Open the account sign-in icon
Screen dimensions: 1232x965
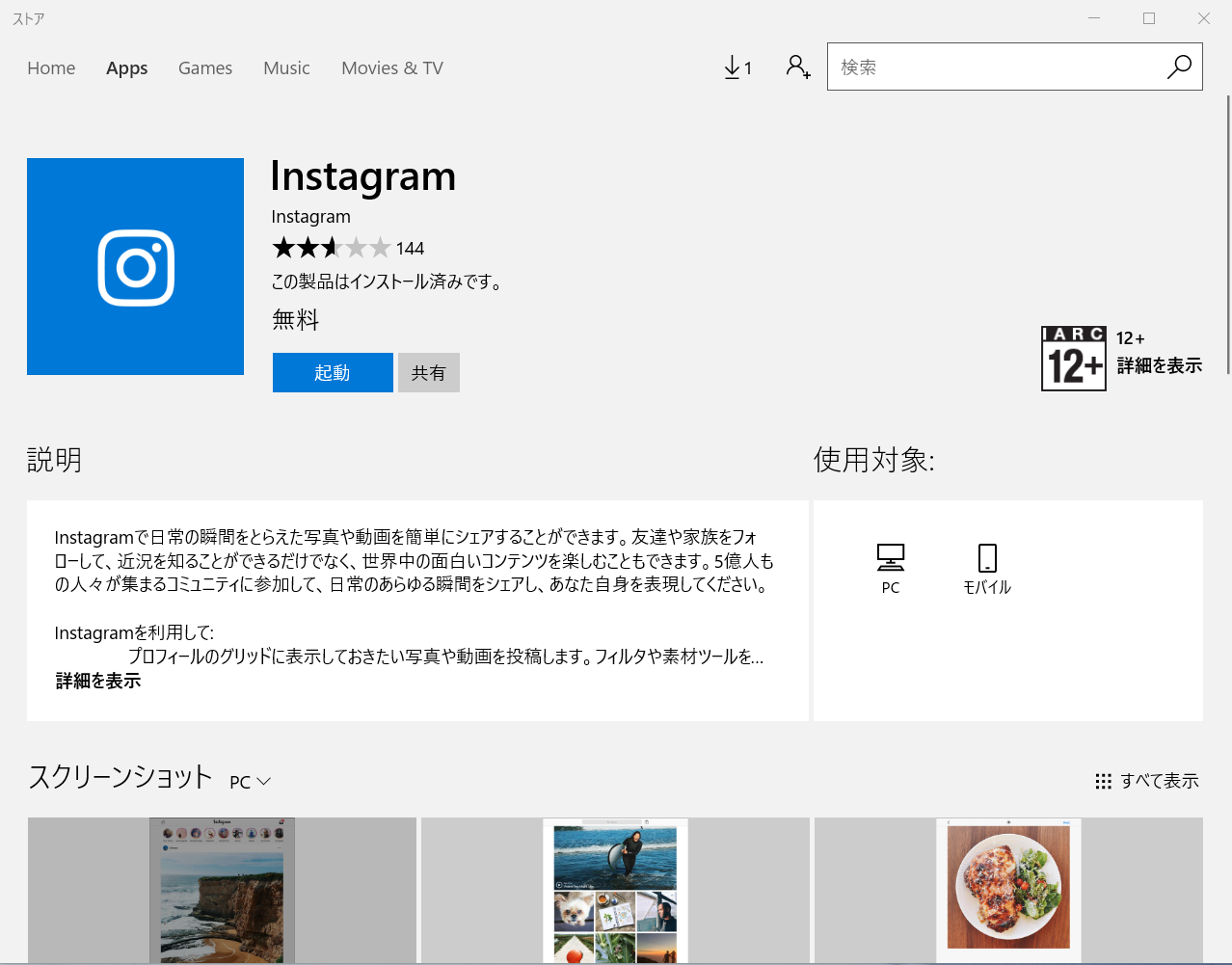798,67
